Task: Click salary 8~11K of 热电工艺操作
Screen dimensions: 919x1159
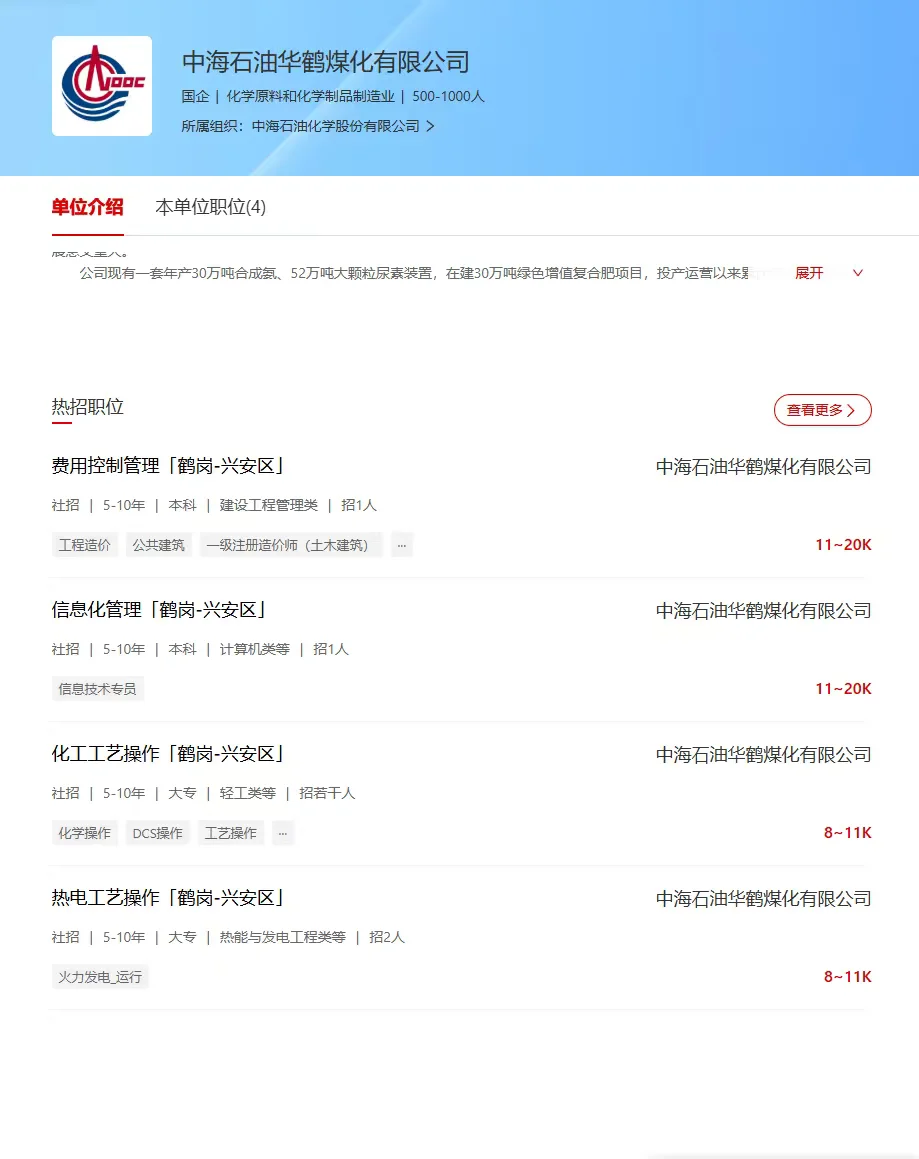Action: [847, 977]
